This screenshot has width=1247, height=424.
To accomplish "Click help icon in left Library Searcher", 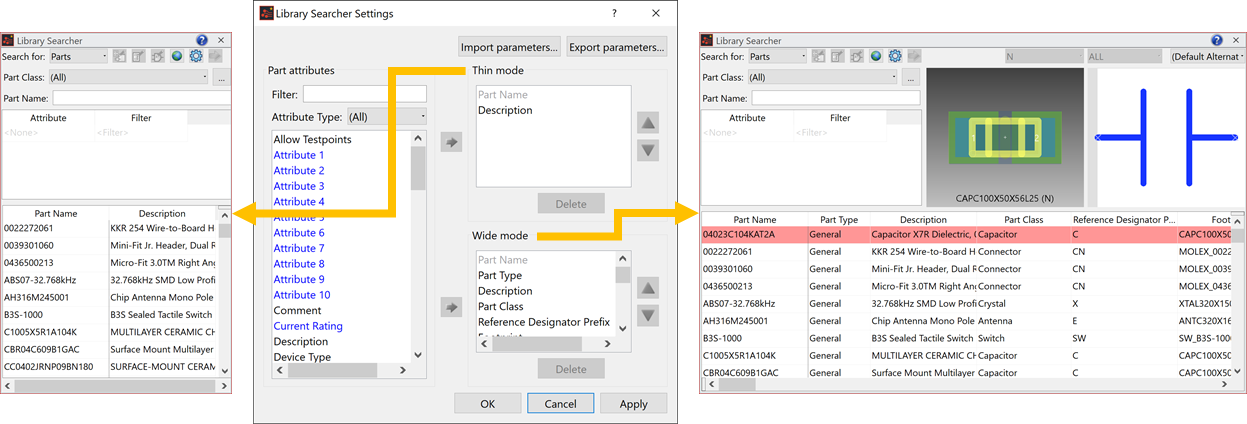I will click(x=202, y=40).
